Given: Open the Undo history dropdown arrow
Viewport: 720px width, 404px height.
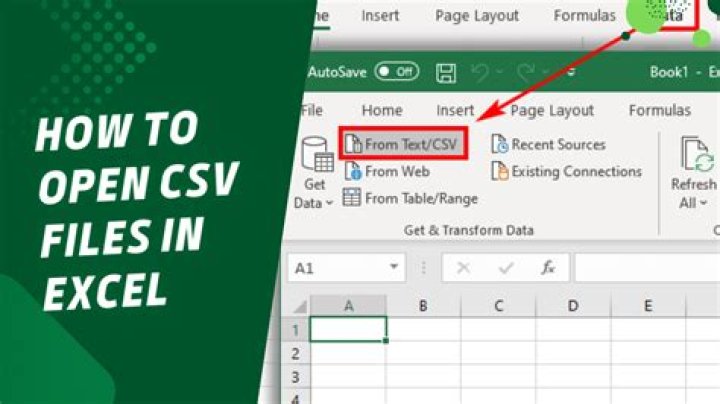Looking at the screenshot, I should 500,72.
